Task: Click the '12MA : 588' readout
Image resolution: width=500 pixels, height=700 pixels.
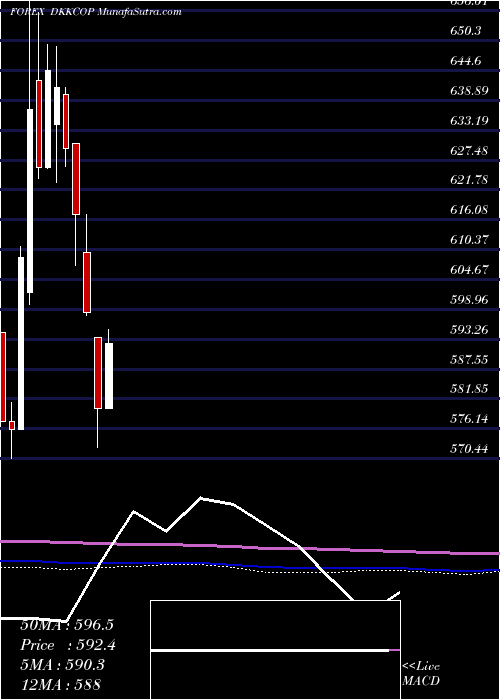Action: point(60,684)
